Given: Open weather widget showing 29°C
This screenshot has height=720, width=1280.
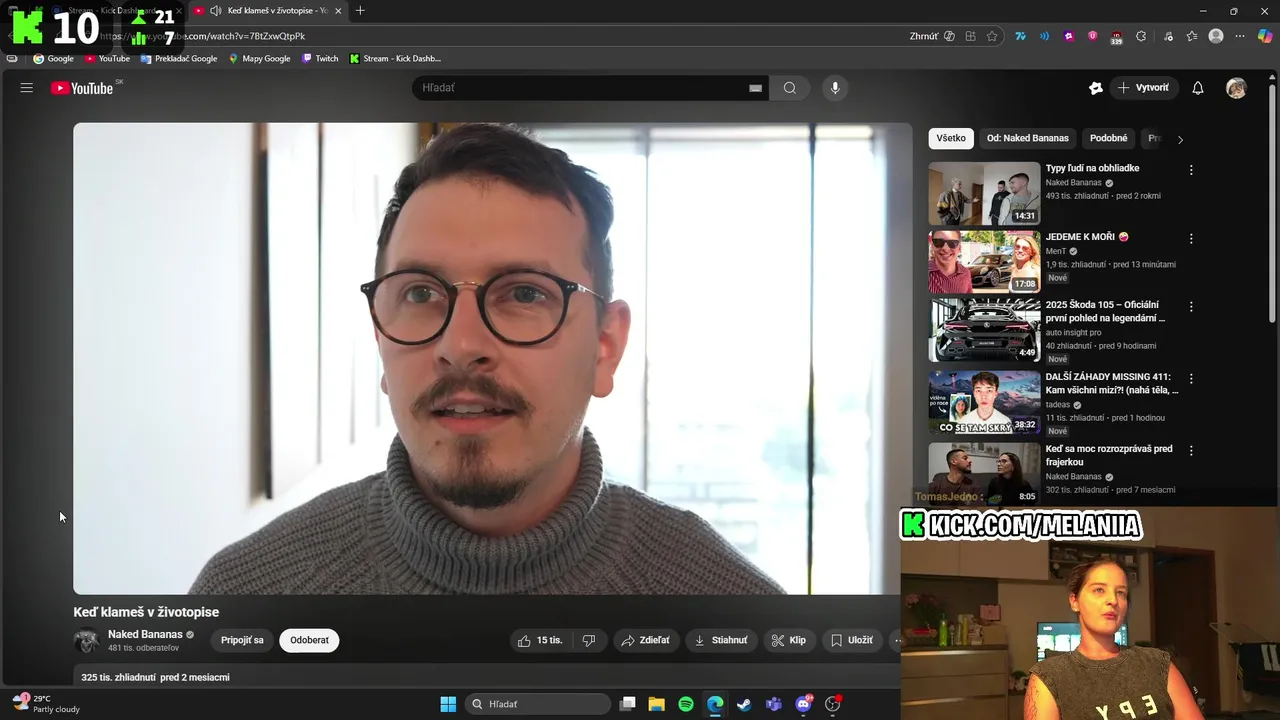Looking at the screenshot, I should coord(46,703).
